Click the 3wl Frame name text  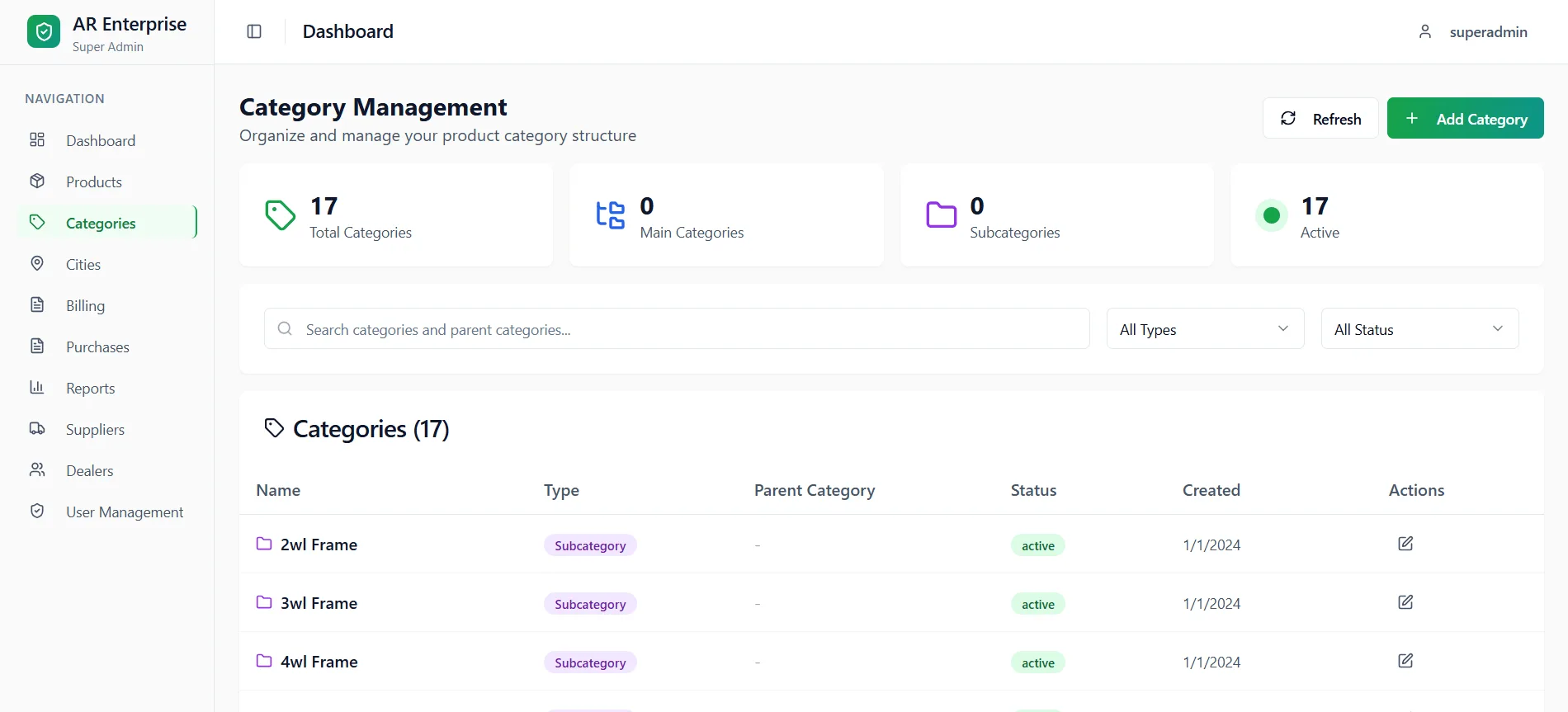[319, 603]
